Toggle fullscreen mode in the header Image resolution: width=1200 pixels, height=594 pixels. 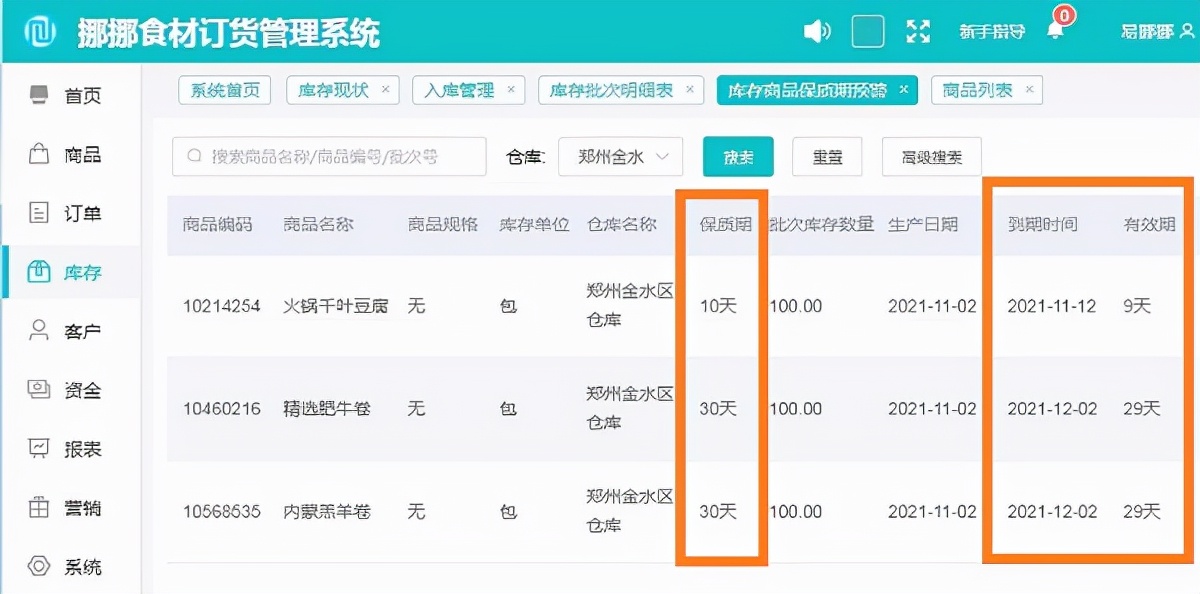click(918, 30)
